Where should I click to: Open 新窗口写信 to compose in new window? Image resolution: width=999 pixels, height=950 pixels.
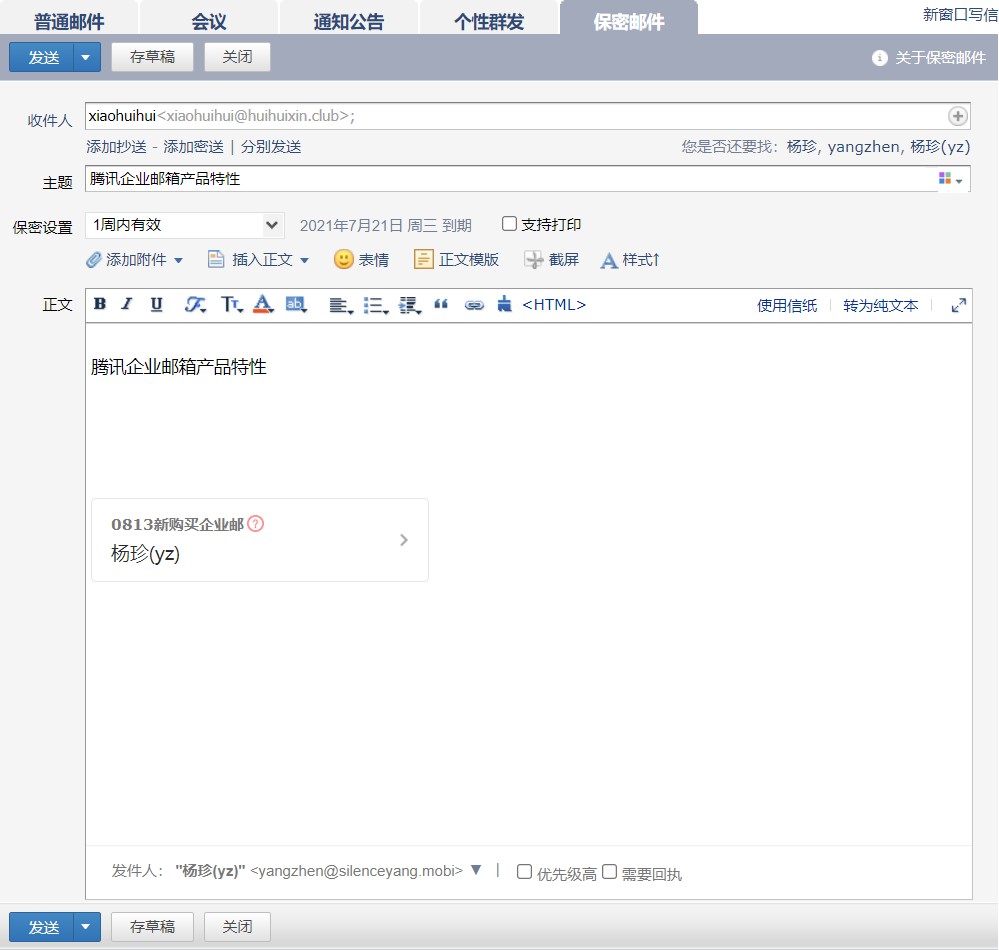pyautogui.click(x=960, y=15)
